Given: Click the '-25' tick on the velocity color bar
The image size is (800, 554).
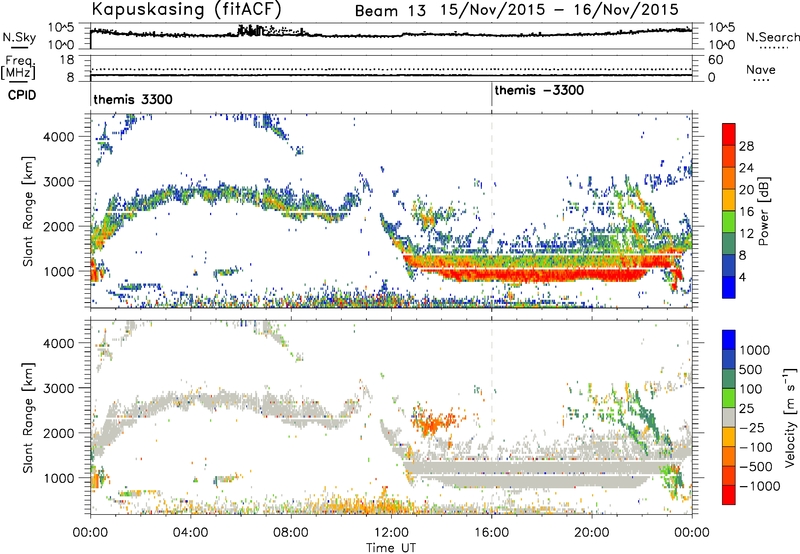Looking at the screenshot, I should [x=752, y=427].
